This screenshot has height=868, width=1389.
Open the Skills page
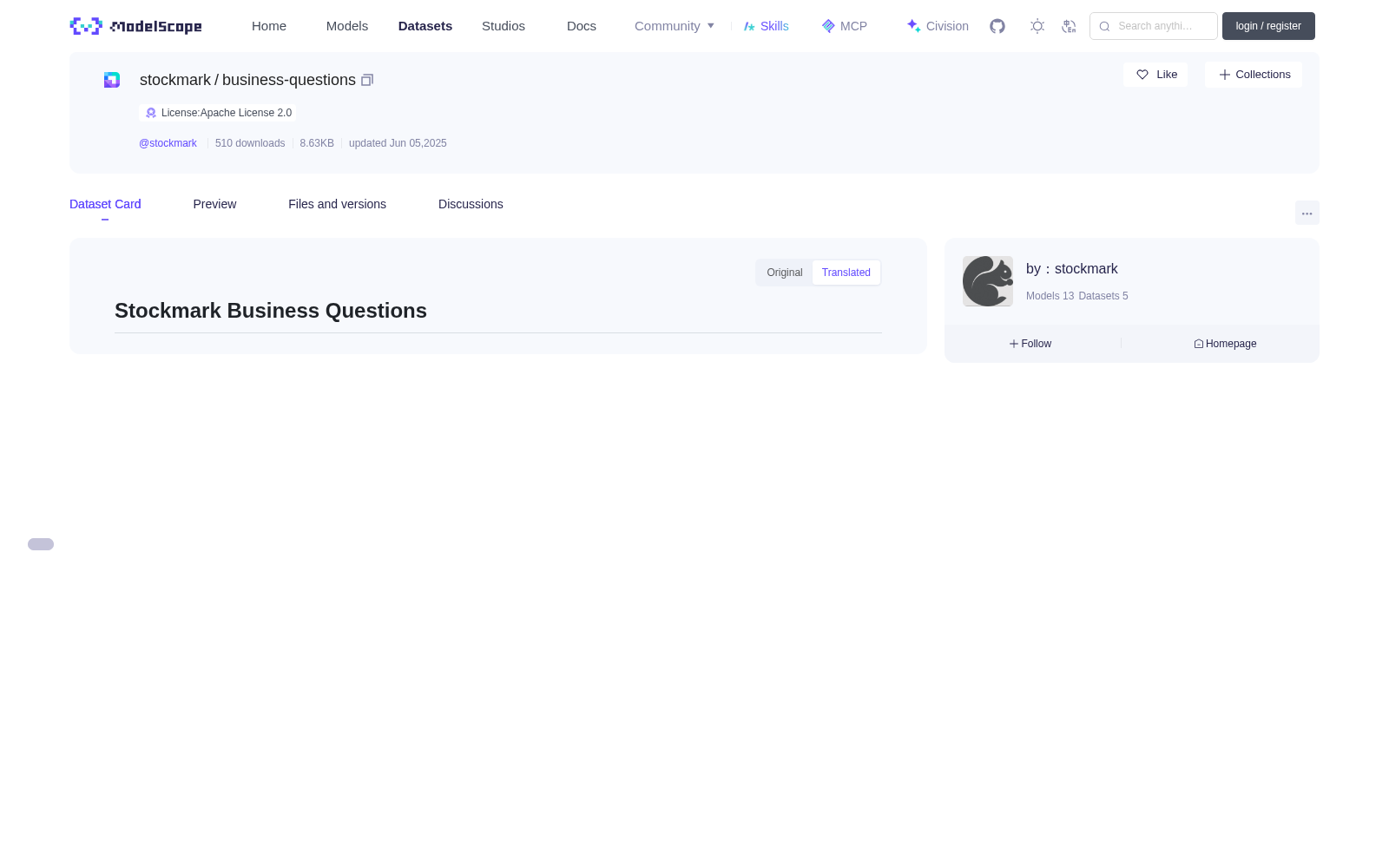click(x=767, y=26)
